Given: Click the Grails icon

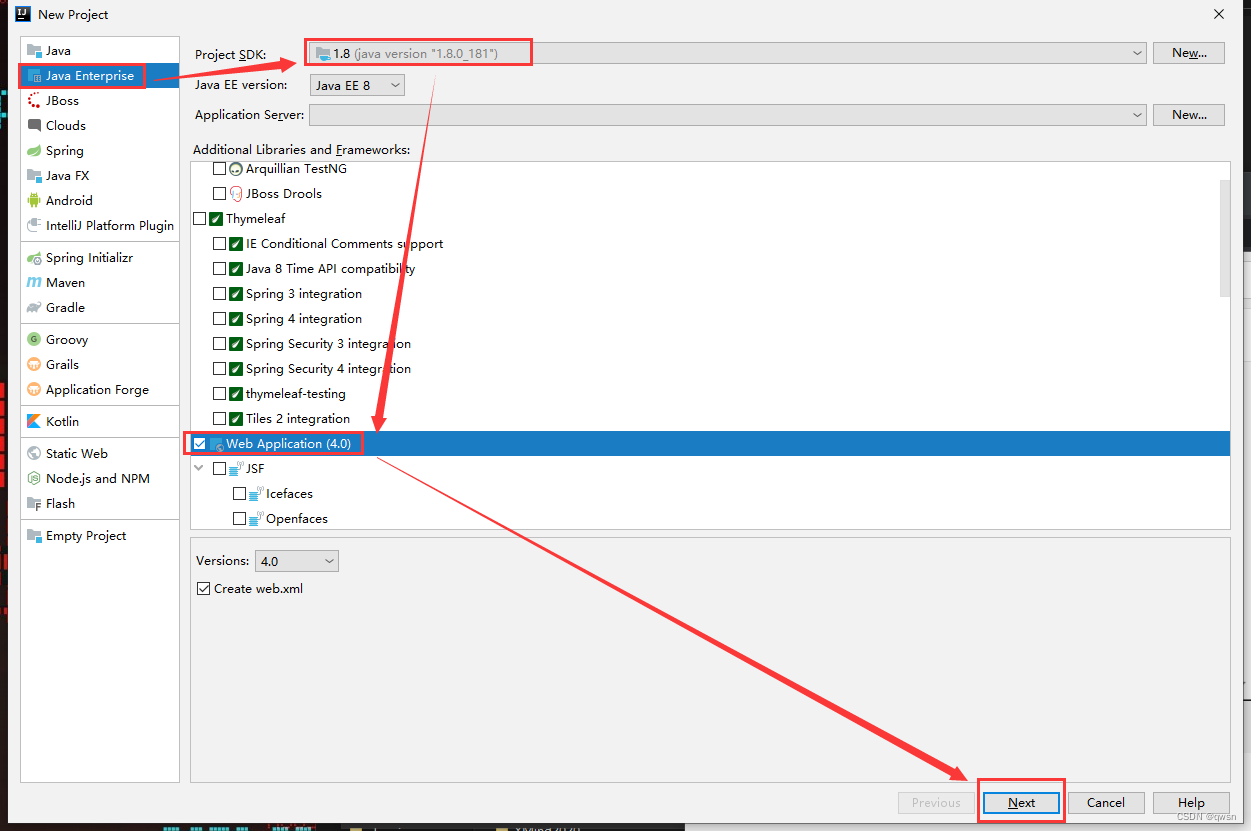Looking at the screenshot, I should 35,364.
